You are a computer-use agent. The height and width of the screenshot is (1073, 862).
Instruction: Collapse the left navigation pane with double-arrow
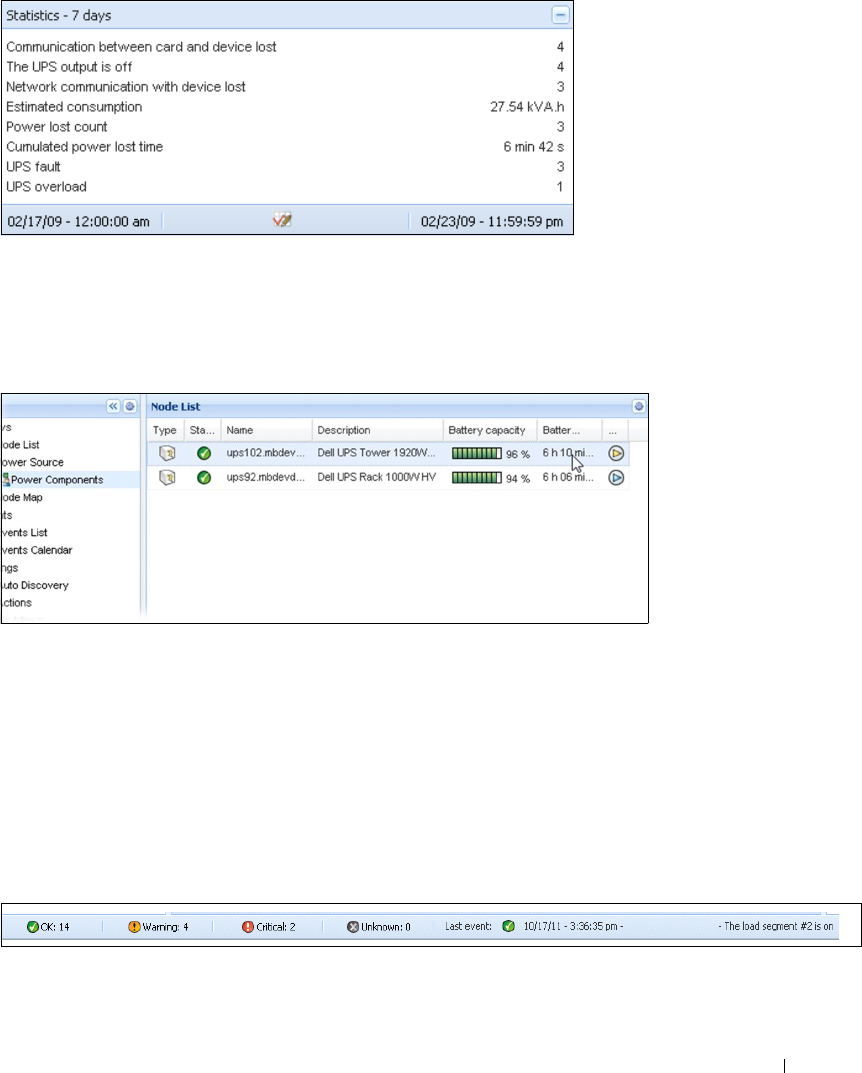(114, 406)
